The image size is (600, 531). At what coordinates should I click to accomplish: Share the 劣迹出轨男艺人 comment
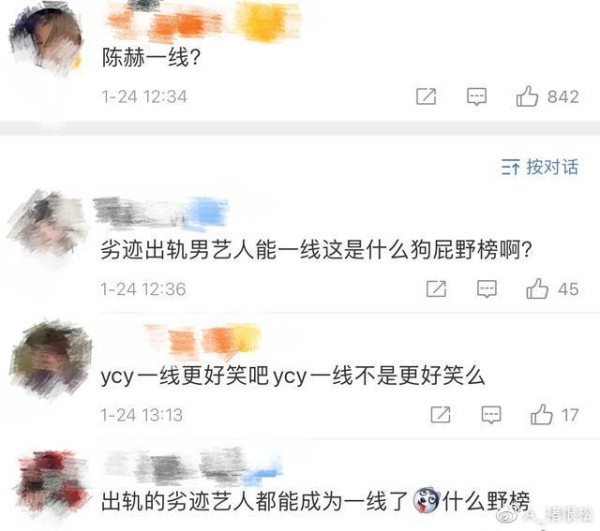(x=436, y=288)
